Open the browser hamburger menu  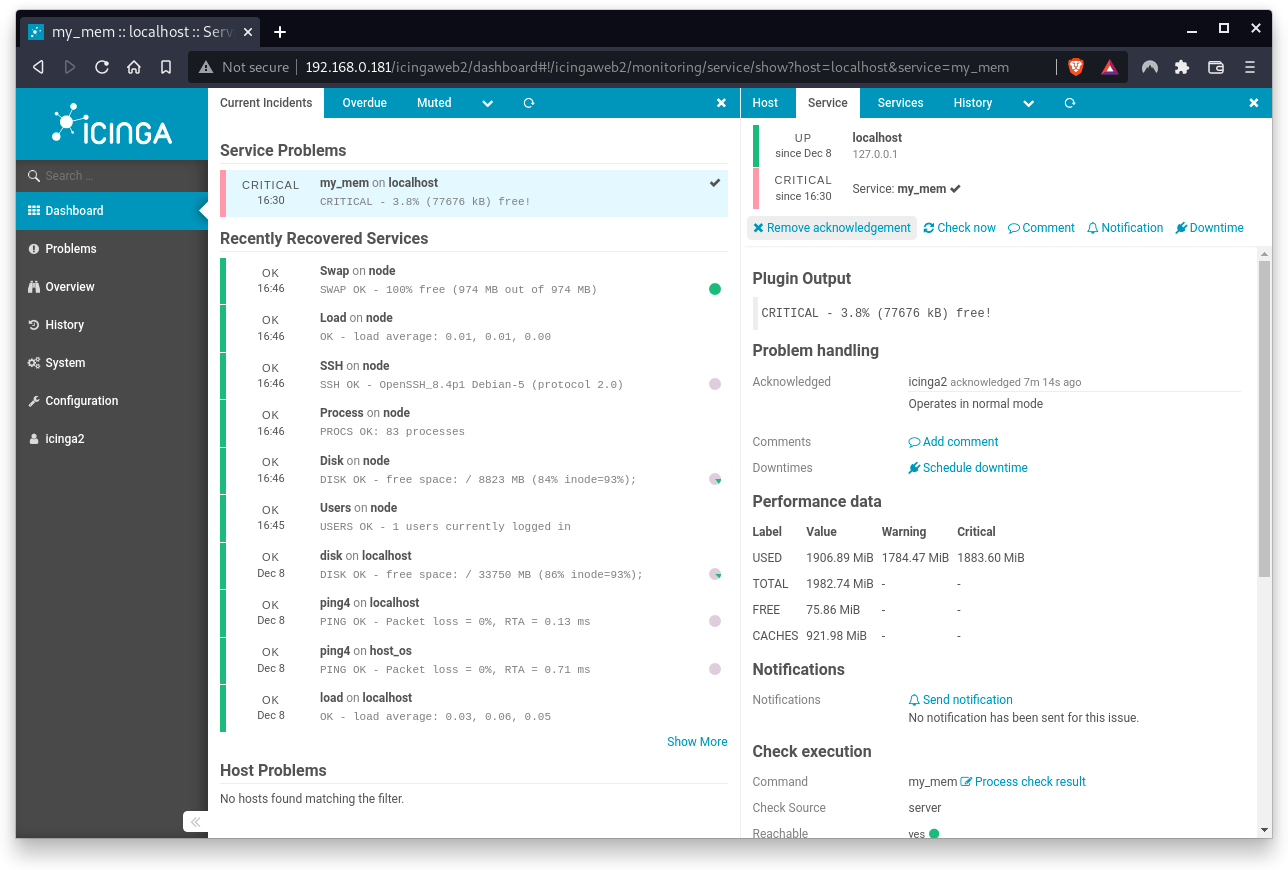[1248, 67]
